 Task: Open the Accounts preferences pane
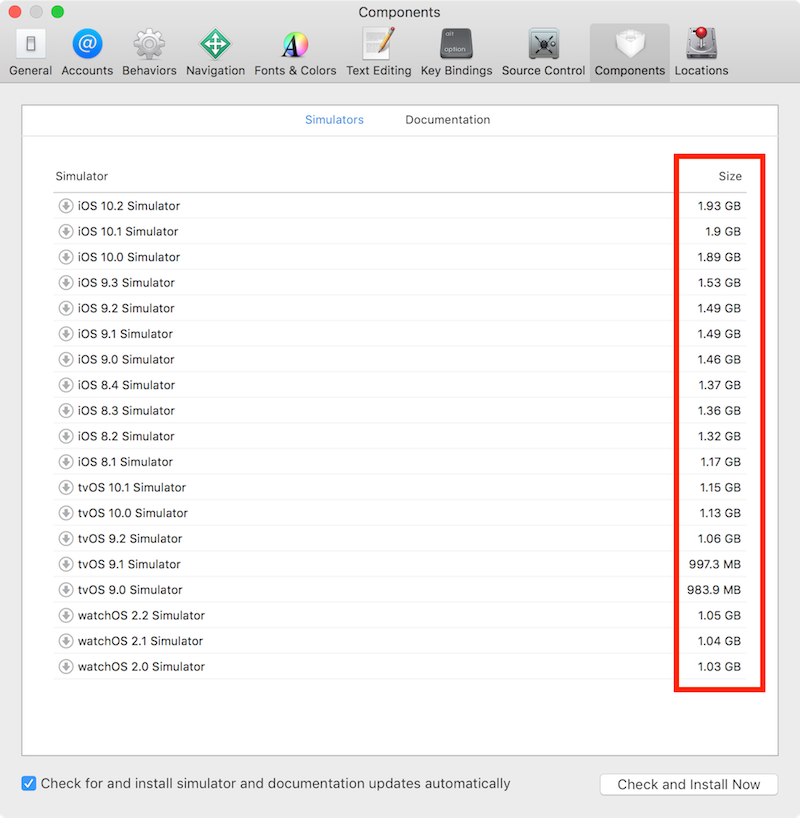[x=87, y=52]
